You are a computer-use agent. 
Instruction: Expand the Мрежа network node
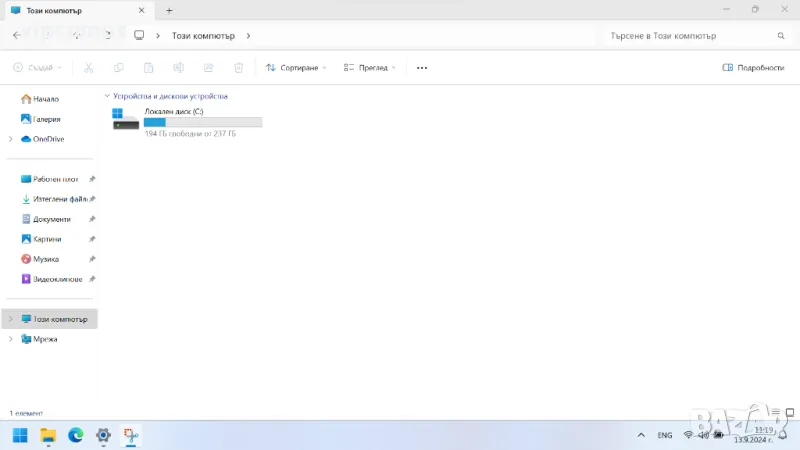[x=10, y=339]
